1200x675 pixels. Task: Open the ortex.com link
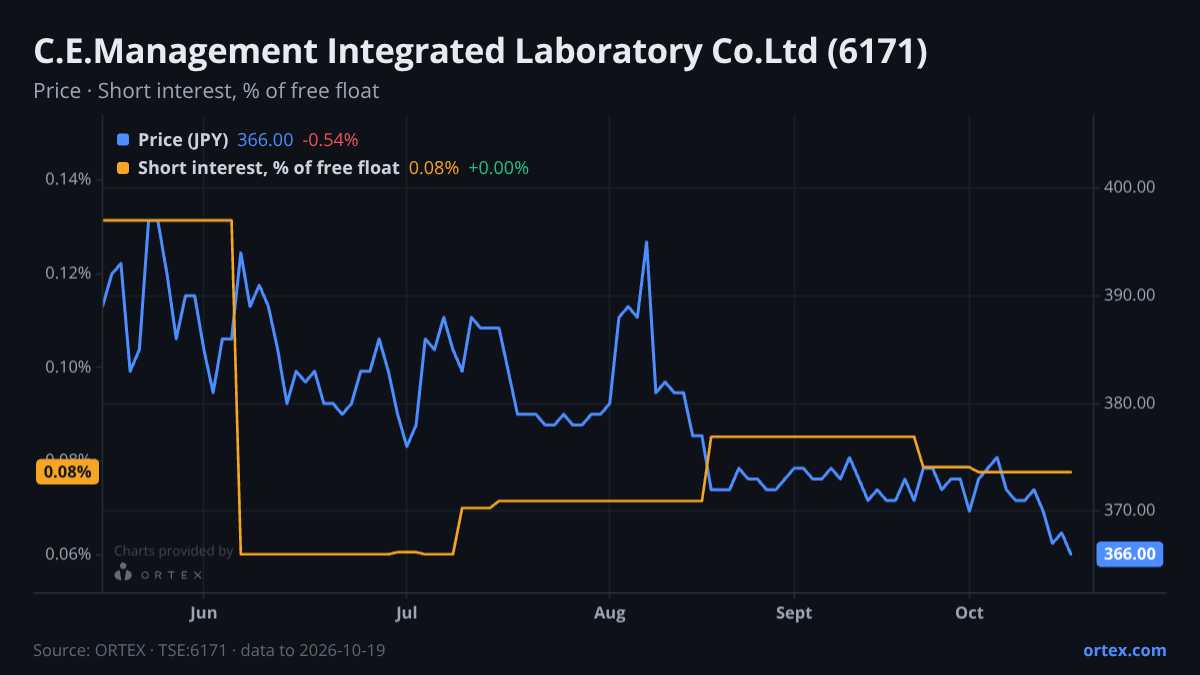[x=1125, y=650]
